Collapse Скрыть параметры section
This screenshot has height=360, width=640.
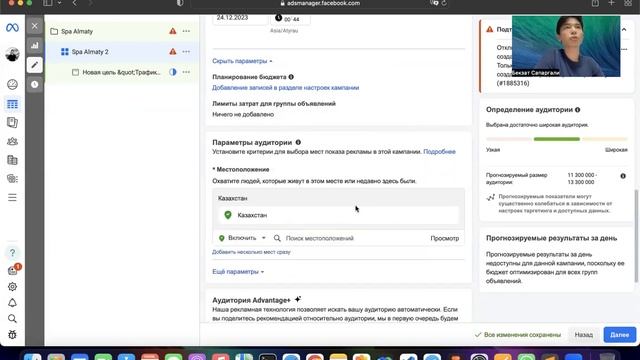tap(242, 61)
